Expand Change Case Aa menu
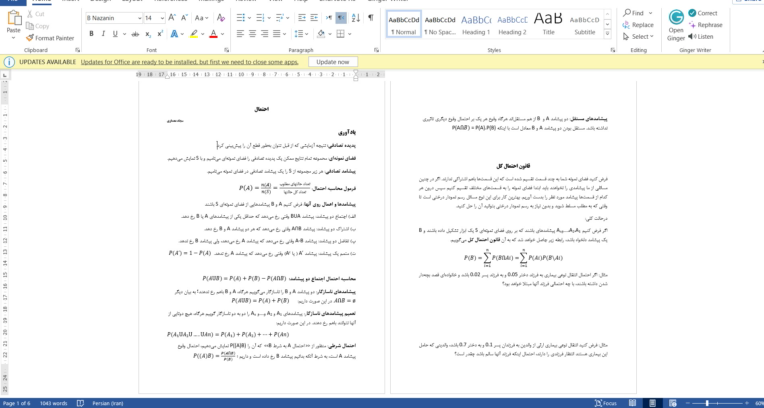 (201, 18)
